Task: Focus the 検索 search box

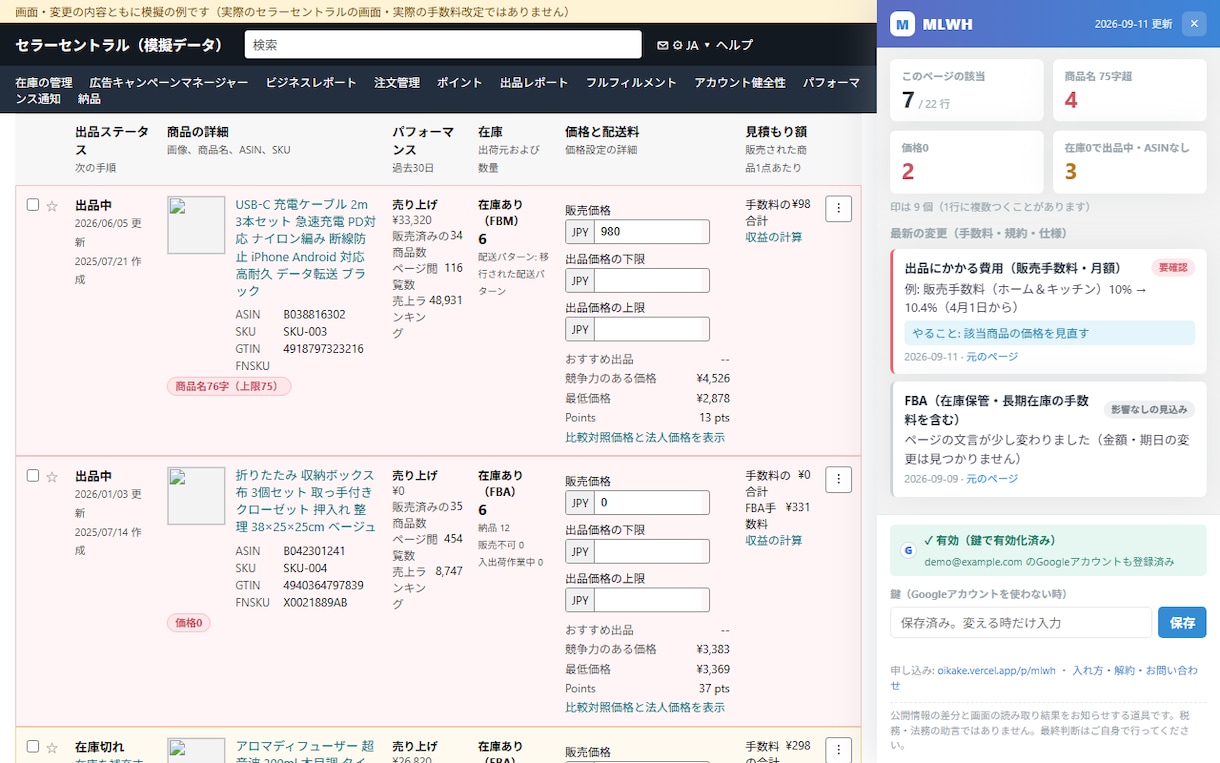Action: [443, 45]
